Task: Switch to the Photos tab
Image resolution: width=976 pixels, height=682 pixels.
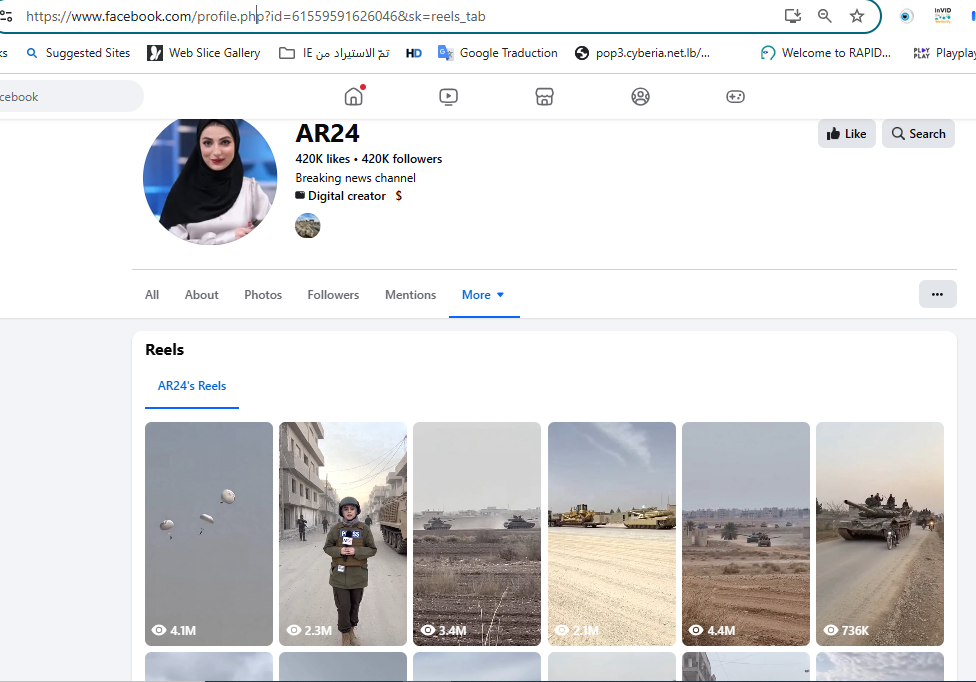Action: tap(262, 294)
